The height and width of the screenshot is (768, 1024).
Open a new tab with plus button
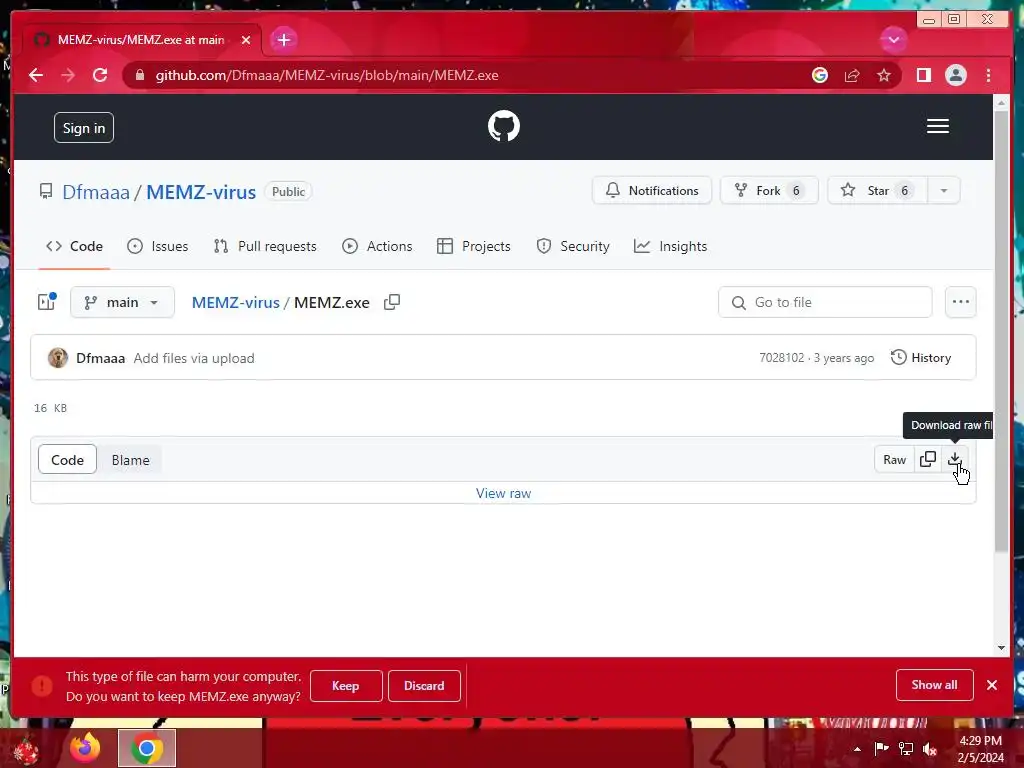click(x=283, y=40)
